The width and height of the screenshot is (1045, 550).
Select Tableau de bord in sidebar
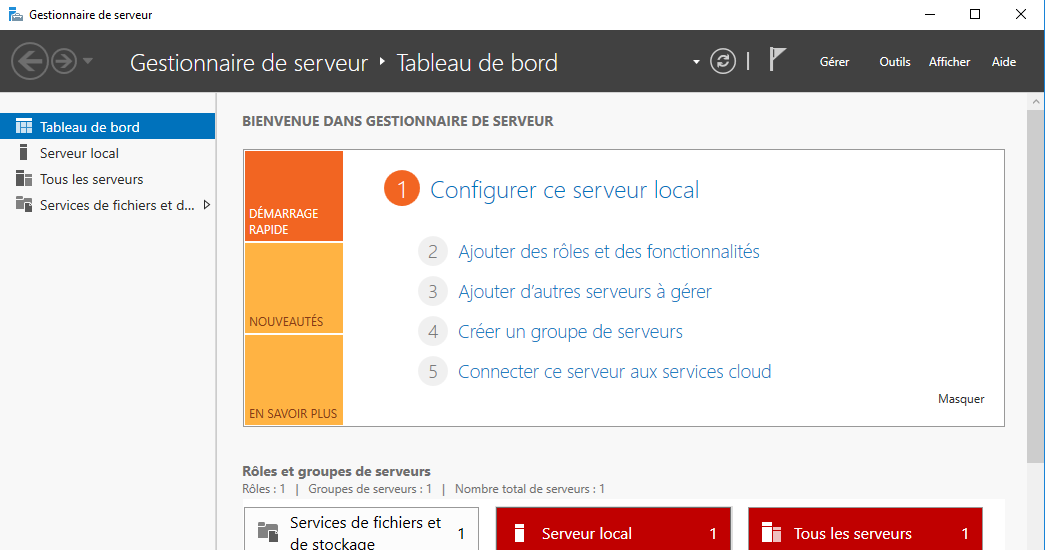[x=107, y=127]
